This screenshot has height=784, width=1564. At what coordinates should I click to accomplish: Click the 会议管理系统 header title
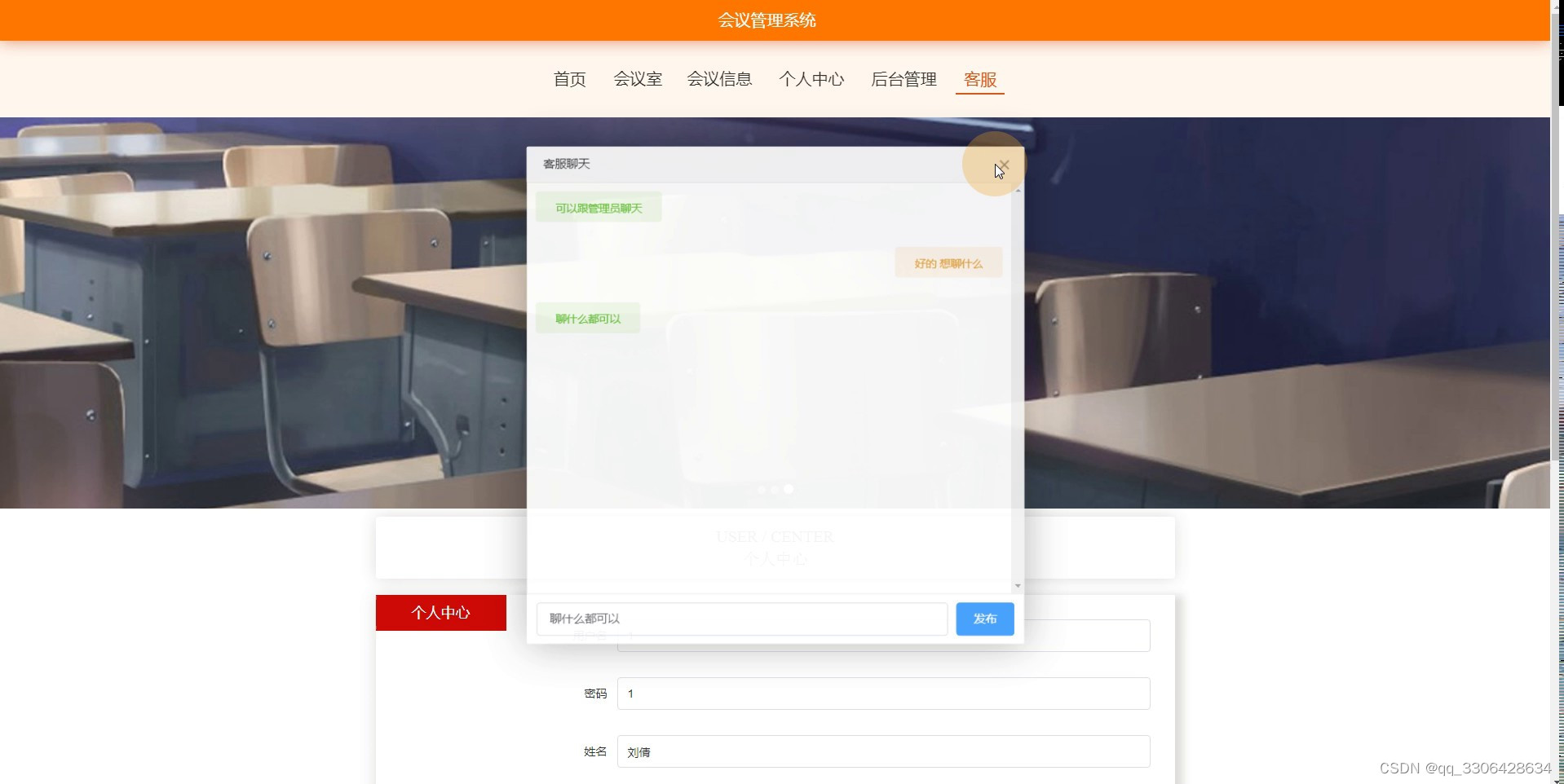pos(767,20)
